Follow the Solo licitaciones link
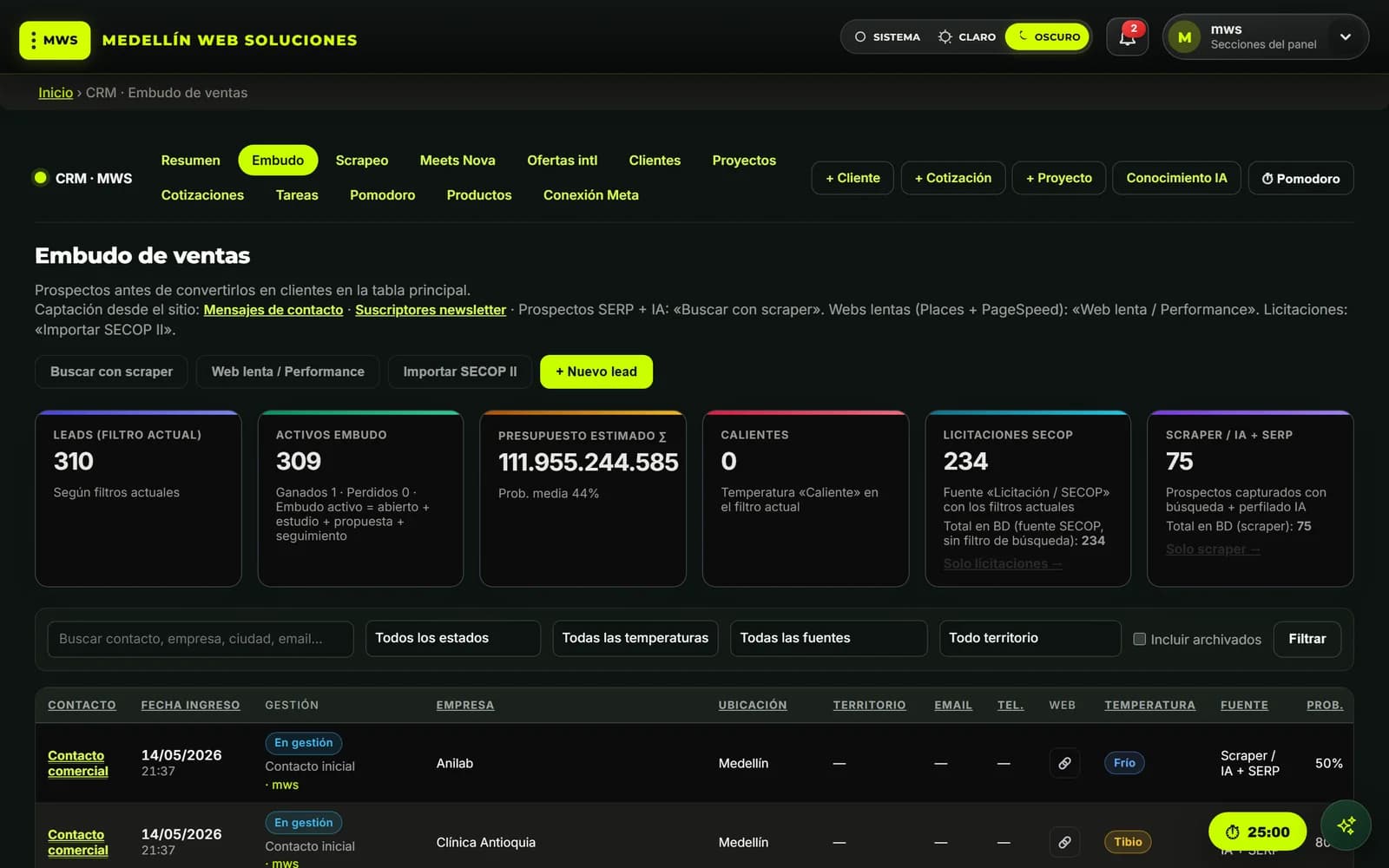This screenshot has height=868, width=1389. 1003,563
